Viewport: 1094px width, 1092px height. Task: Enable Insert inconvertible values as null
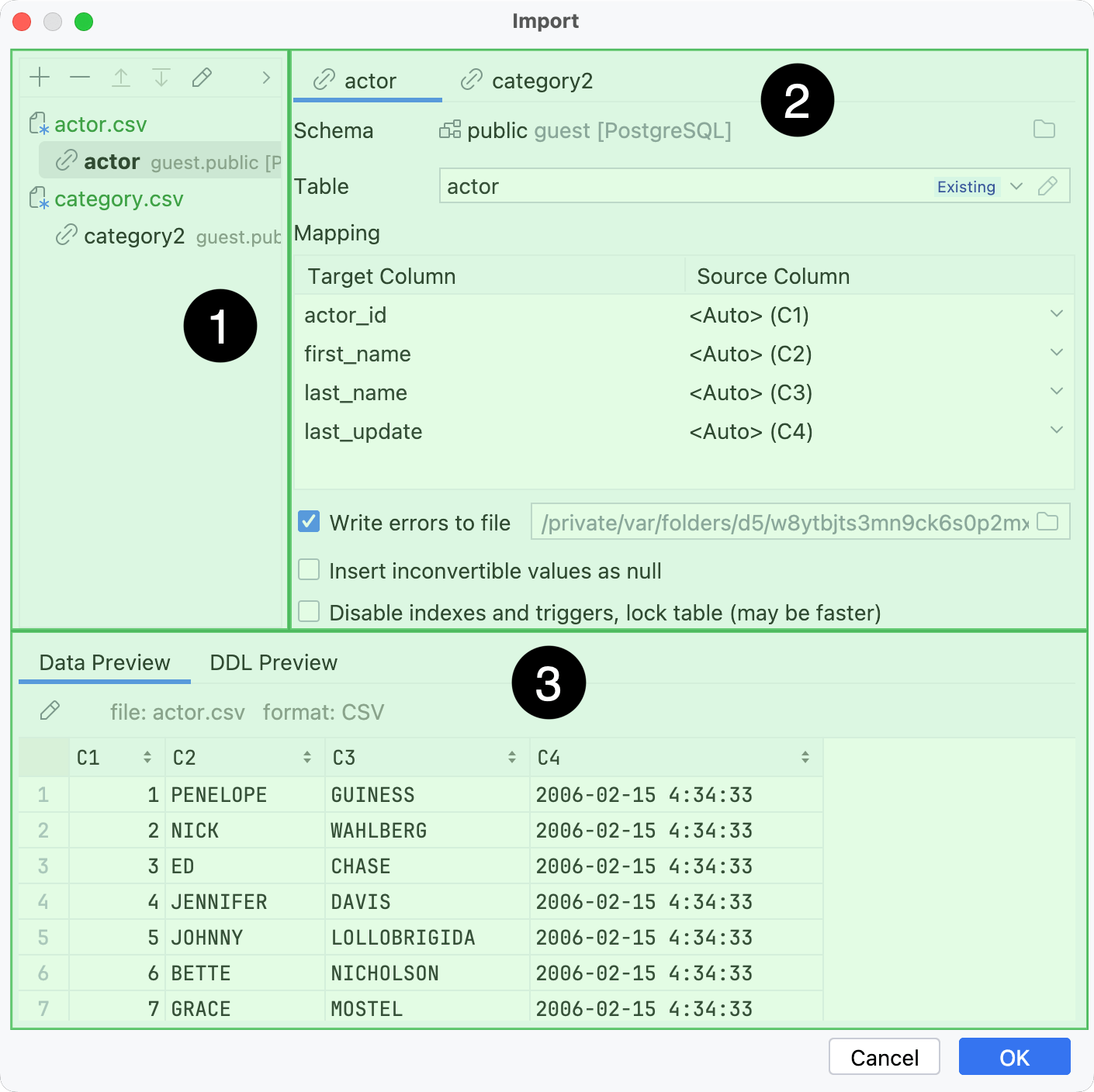click(x=308, y=569)
